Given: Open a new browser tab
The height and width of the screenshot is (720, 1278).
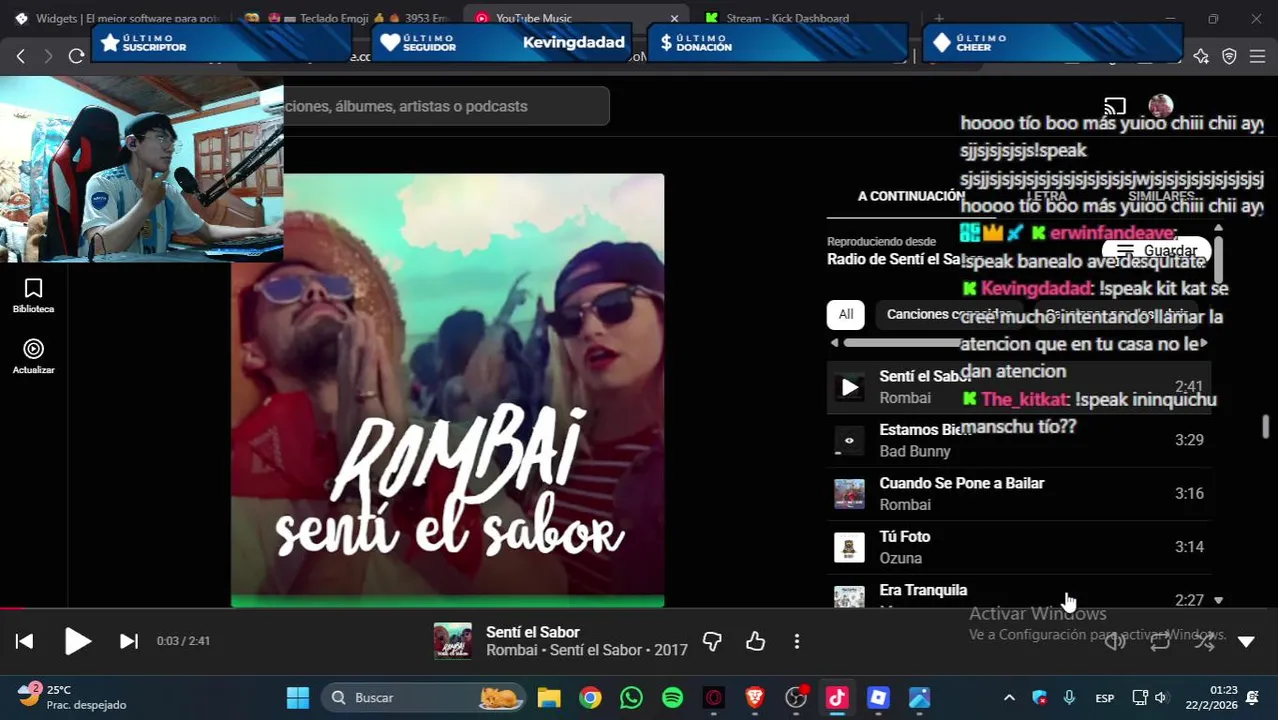Looking at the screenshot, I should (x=938, y=18).
